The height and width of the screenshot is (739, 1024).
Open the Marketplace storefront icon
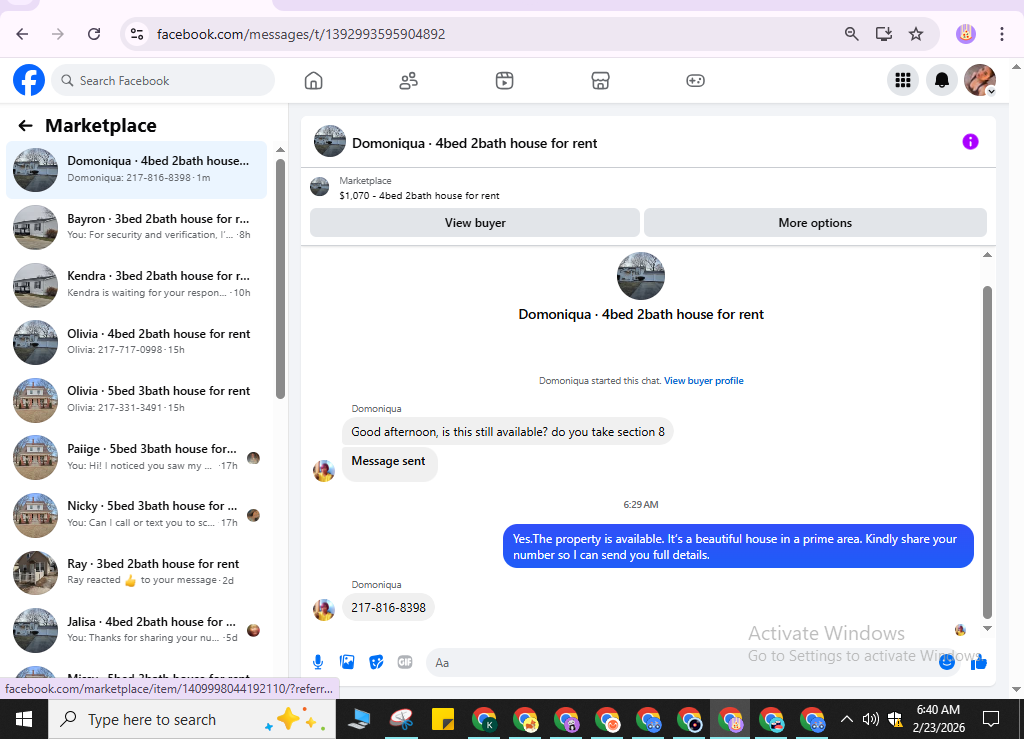(x=600, y=81)
